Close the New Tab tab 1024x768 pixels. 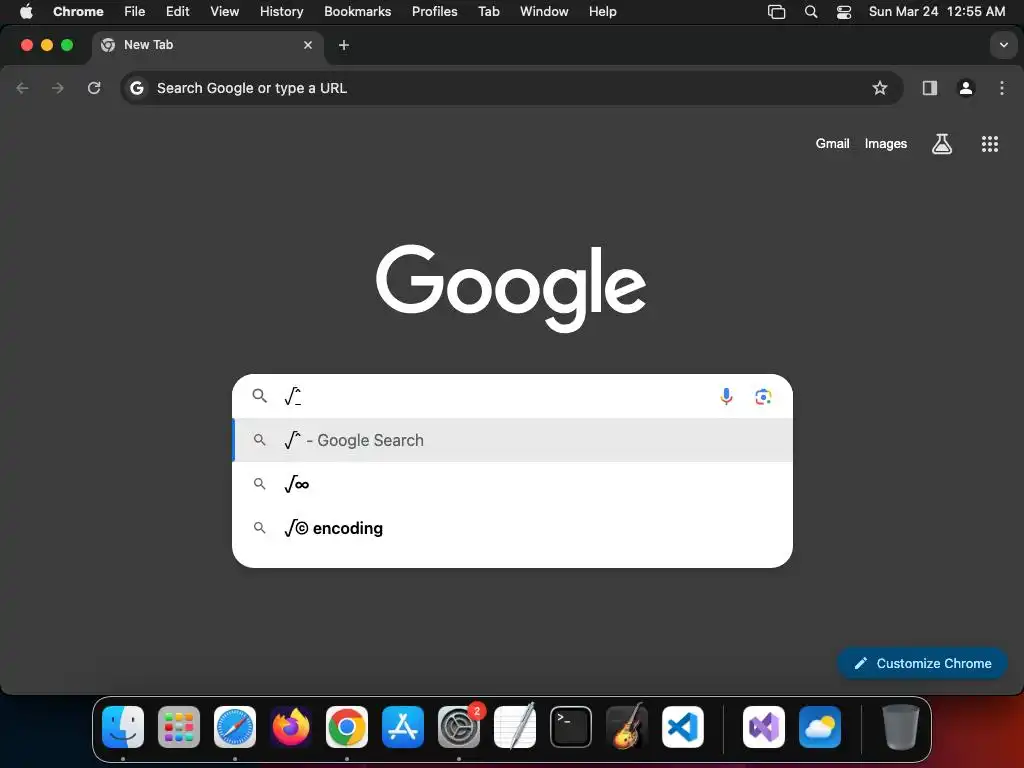(308, 45)
